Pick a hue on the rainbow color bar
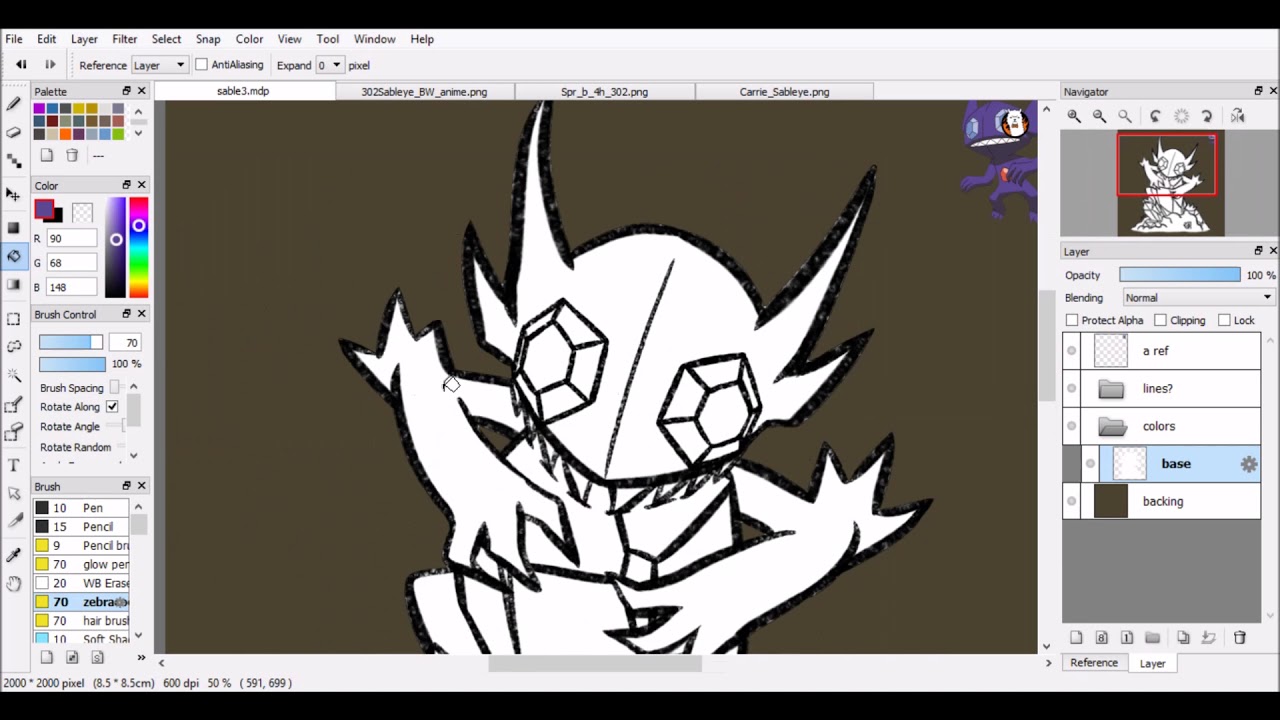Image resolution: width=1280 pixels, height=720 pixels. click(139, 247)
